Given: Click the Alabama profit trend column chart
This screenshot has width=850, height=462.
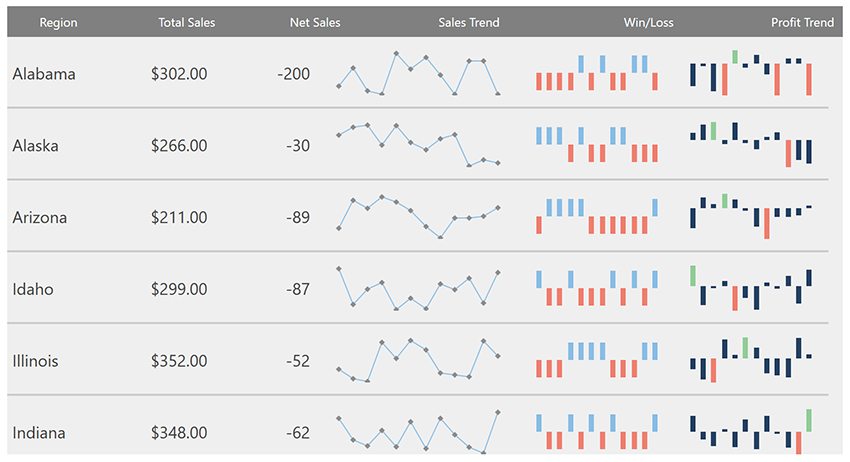Looking at the screenshot, I should 750,74.
